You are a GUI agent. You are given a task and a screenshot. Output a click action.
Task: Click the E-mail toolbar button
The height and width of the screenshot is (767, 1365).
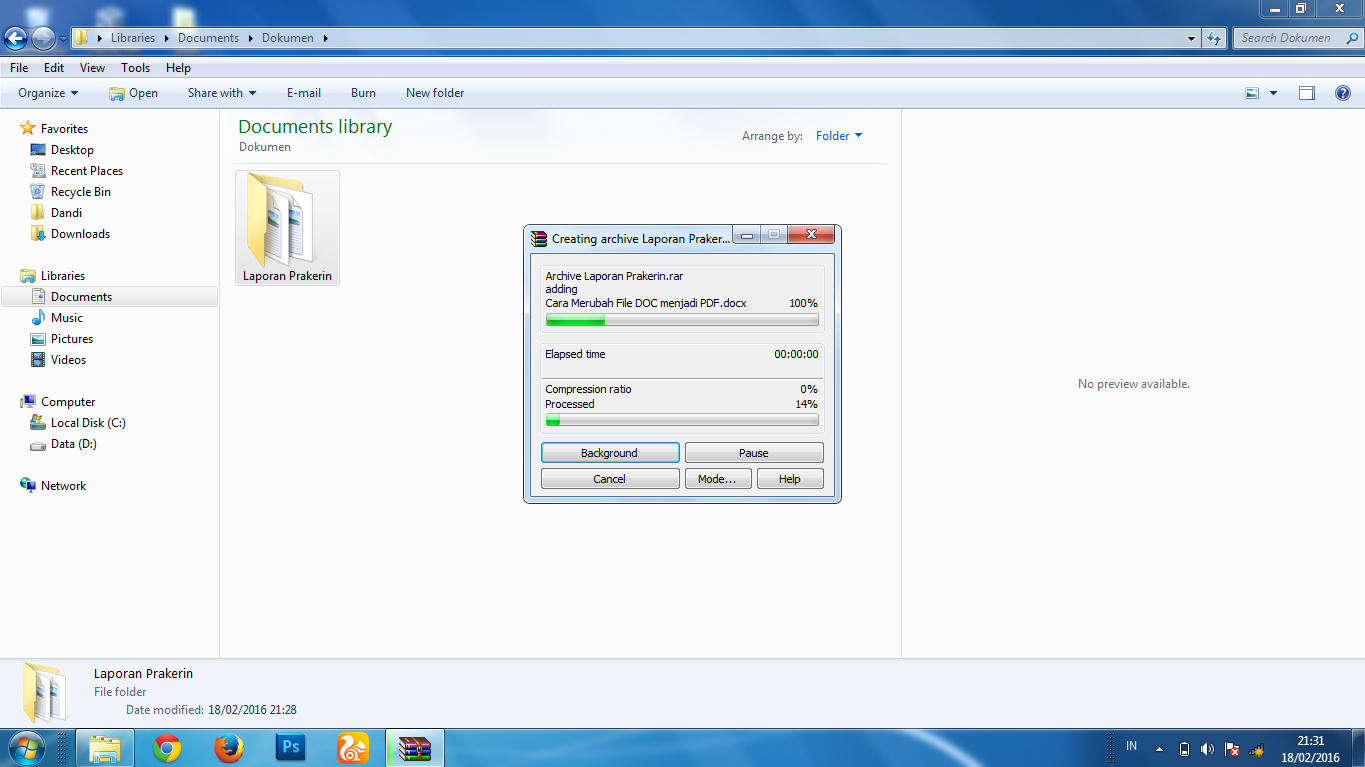tap(304, 93)
